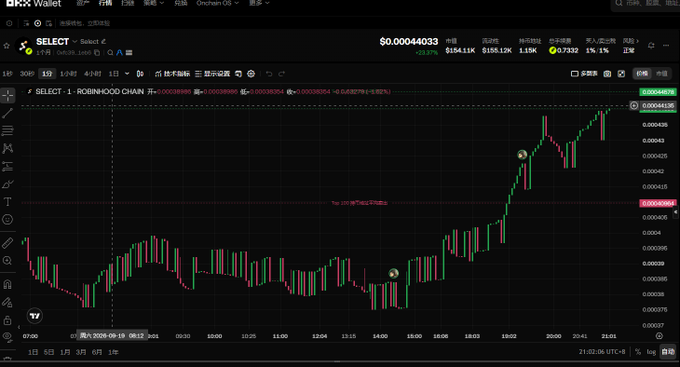The width and height of the screenshot is (680, 367).
Task: Select the Text annotation tool
Action: (7, 202)
